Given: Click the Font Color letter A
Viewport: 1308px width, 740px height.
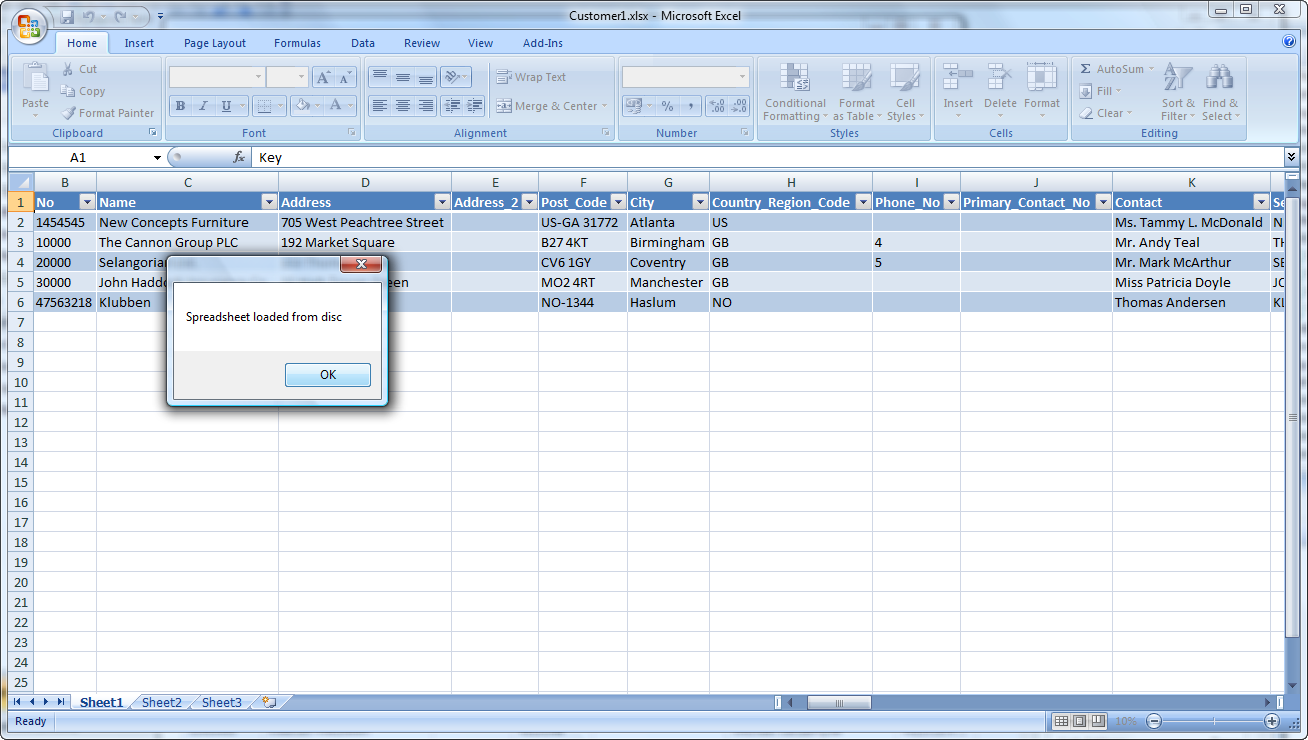Looking at the screenshot, I should (336, 106).
